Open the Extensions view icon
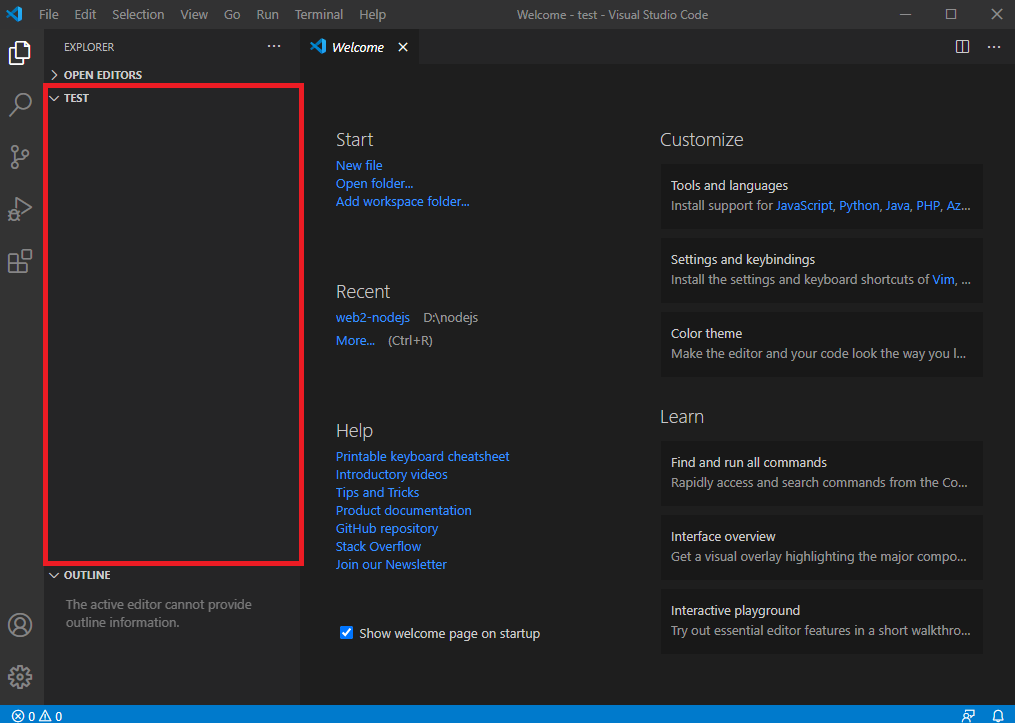This screenshot has height=723, width=1015. 19,261
